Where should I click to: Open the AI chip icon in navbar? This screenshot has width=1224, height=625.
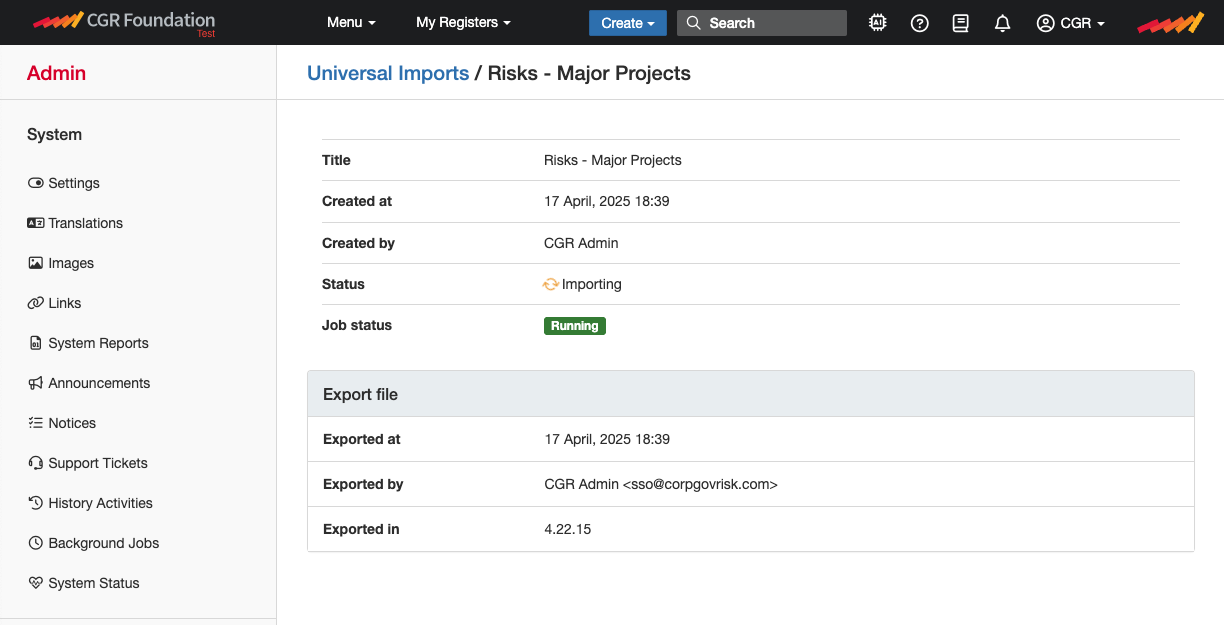(878, 23)
